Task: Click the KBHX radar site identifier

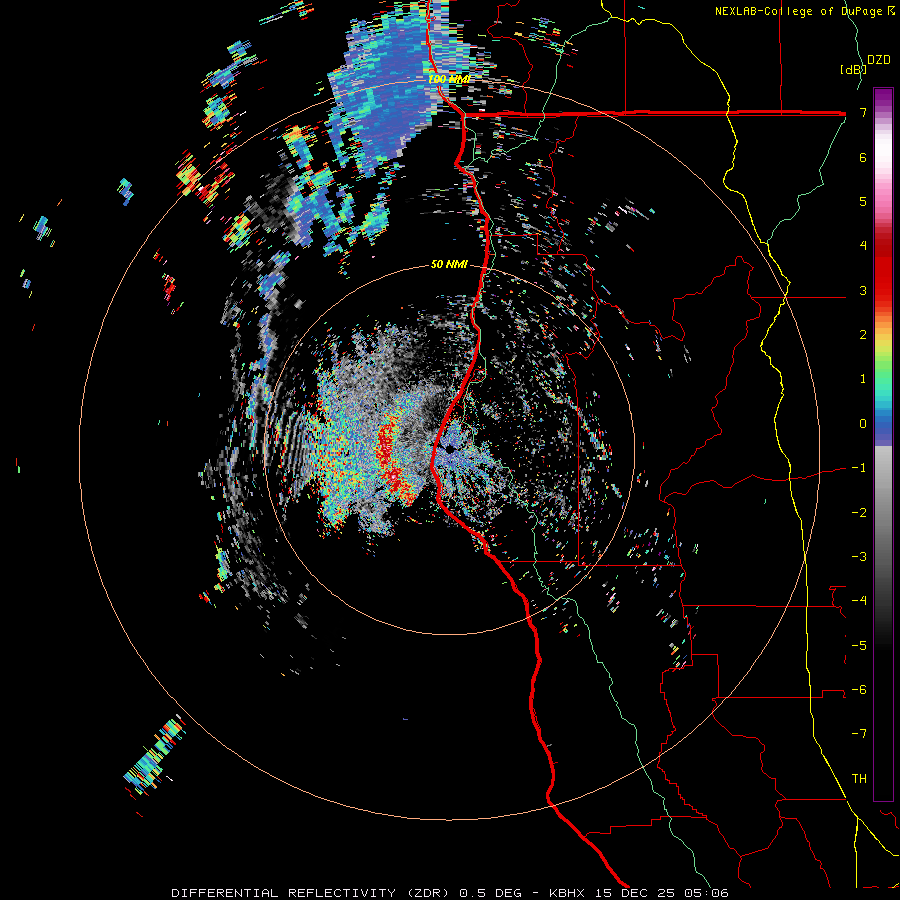Action: 567,893
